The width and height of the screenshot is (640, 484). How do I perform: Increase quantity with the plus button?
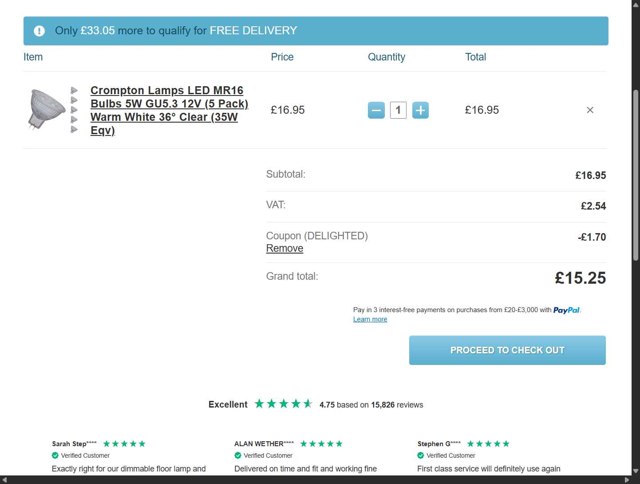pyautogui.click(x=420, y=110)
